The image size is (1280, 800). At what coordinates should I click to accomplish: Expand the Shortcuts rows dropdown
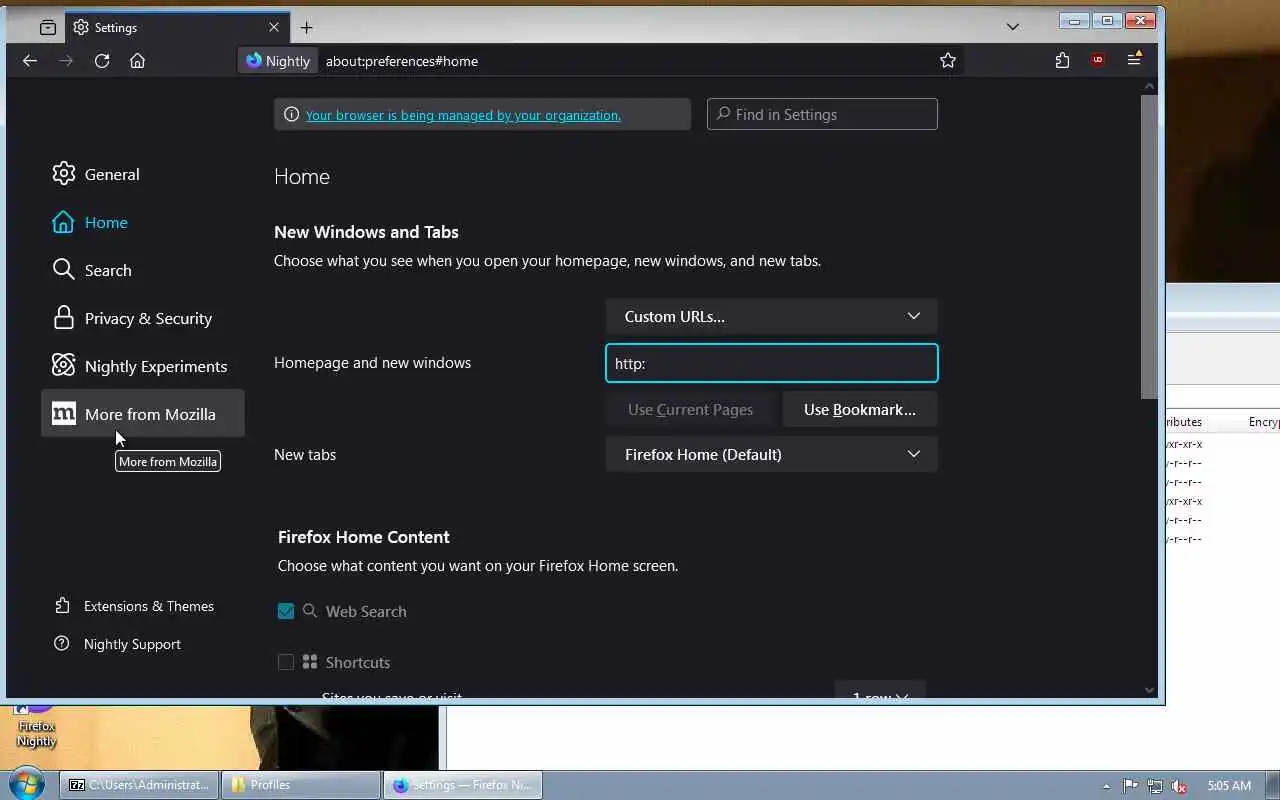[x=880, y=695]
